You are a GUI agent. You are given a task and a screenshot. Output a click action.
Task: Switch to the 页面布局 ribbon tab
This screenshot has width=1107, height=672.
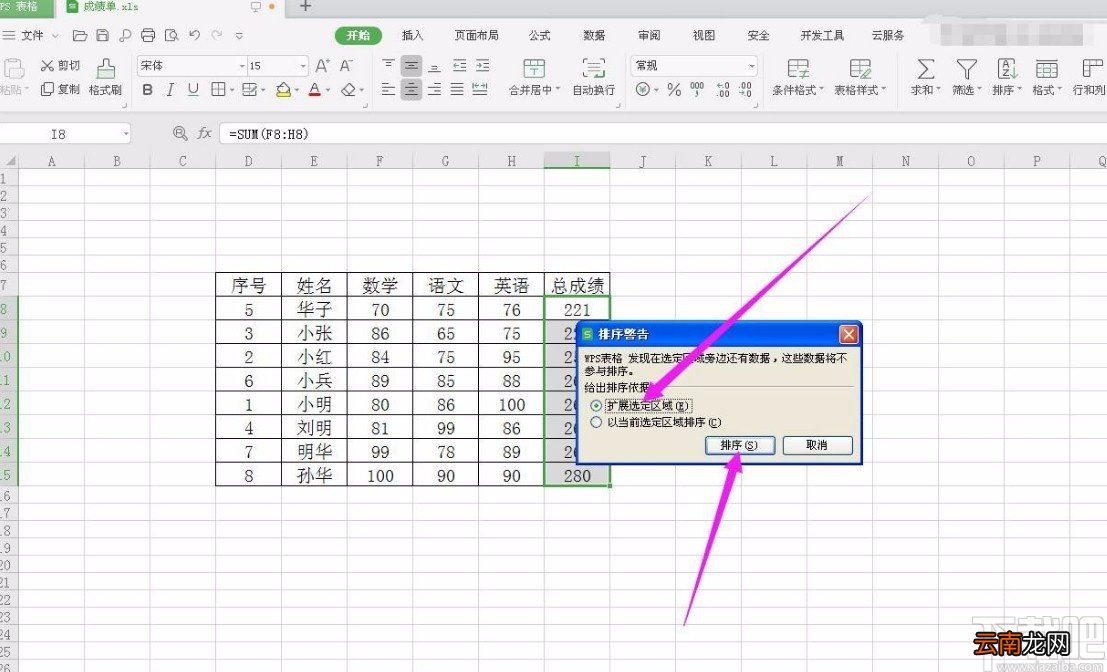[x=477, y=35]
